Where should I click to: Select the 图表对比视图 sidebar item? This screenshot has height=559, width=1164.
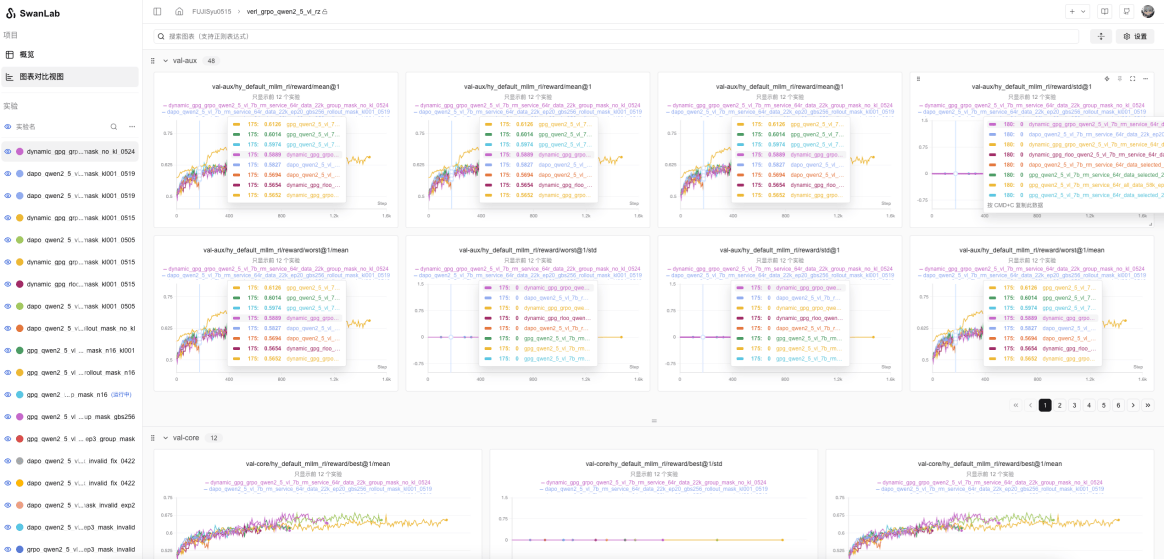(x=70, y=76)
